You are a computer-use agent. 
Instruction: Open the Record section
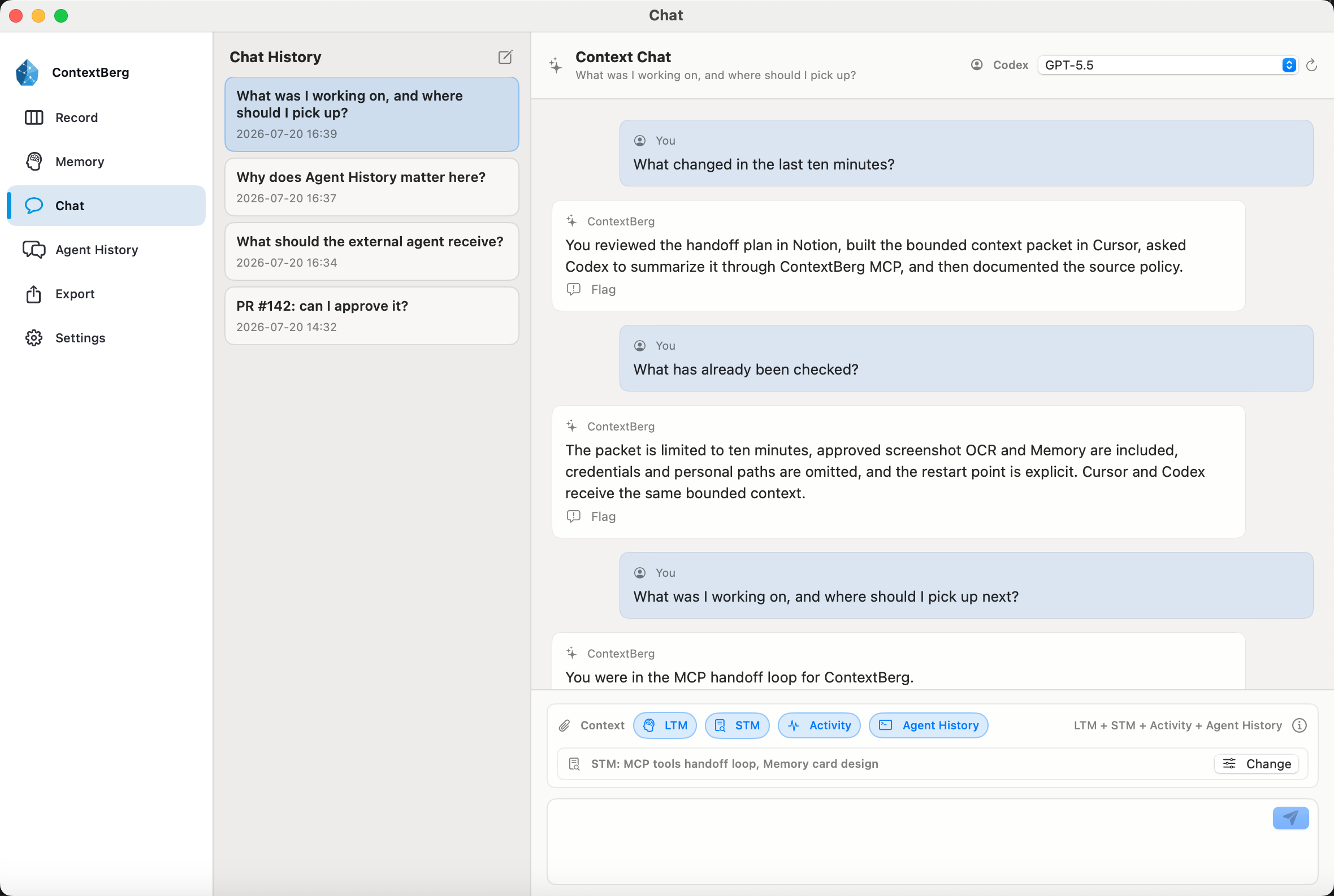click(106, 118)
